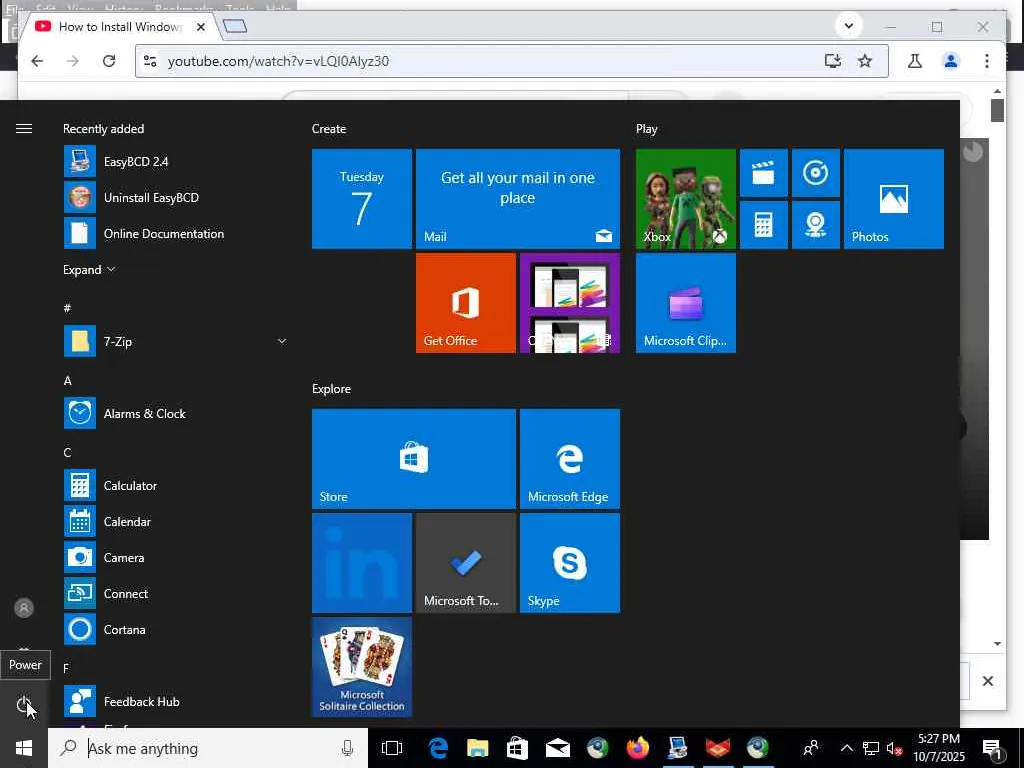Open Chrome's tab search dropdown

849,26
